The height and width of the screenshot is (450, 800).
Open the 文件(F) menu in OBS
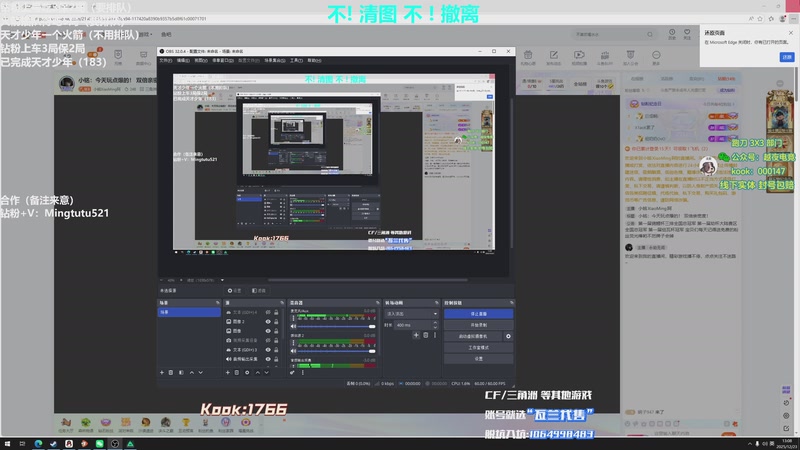pyautogui.click(x=166, y=60)
